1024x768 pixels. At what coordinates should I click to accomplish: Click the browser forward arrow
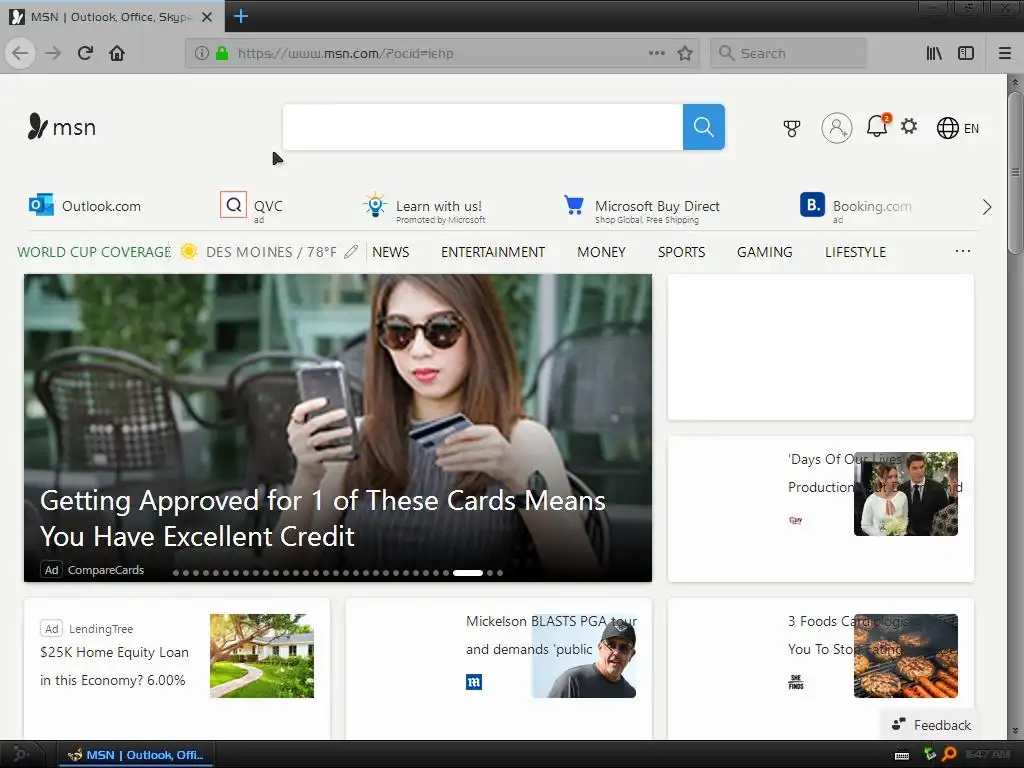click(53, 53)
